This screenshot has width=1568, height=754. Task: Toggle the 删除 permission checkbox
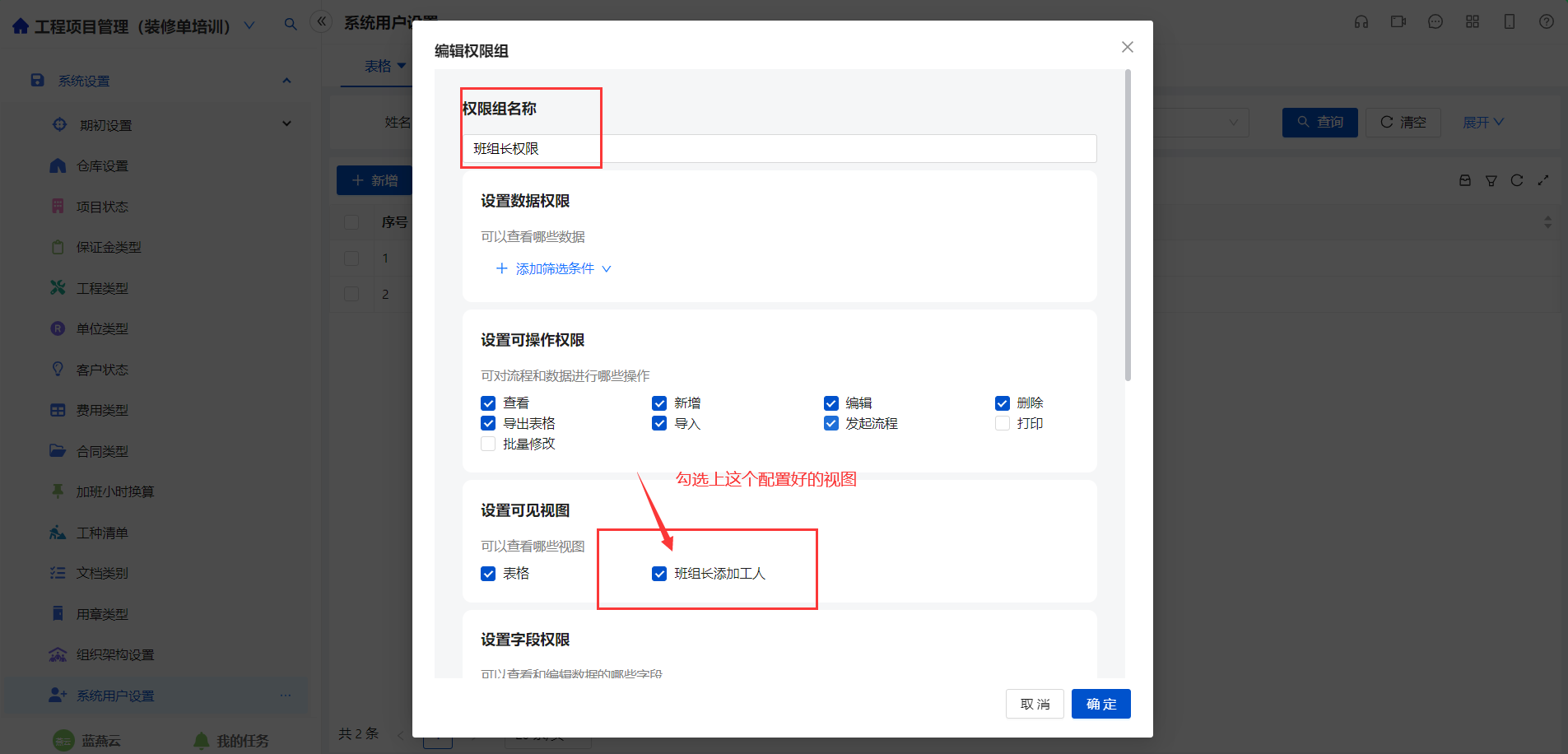coord(1003,403)
